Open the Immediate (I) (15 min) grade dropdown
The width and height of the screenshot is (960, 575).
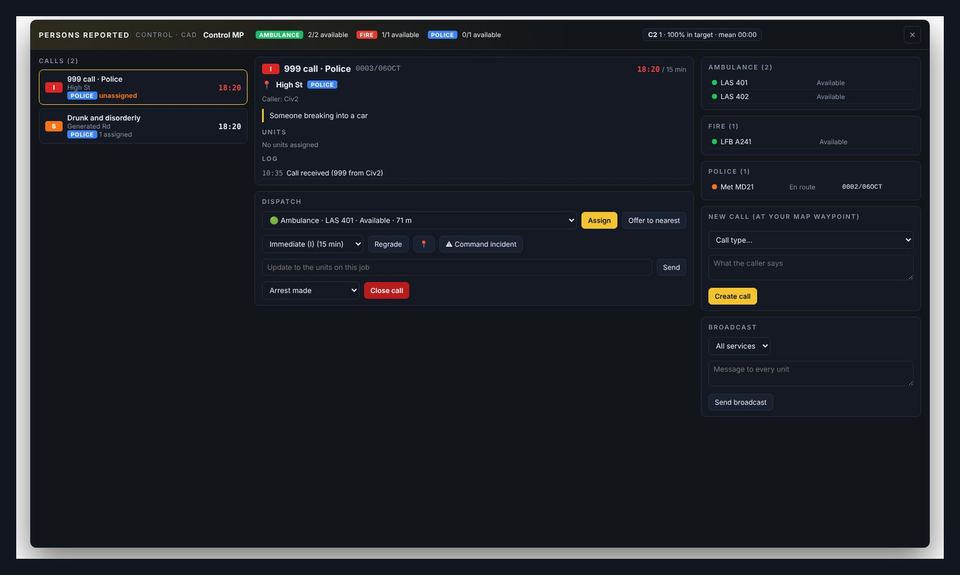pos(313,244)
